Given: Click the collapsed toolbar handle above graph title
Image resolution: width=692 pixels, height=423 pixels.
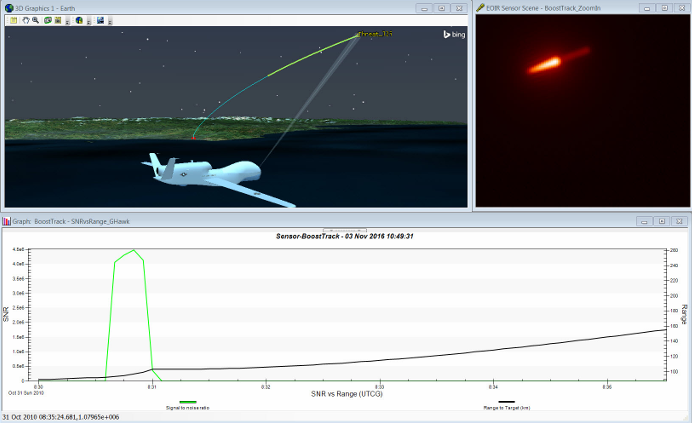Looking at the screenshot, I should pyautogui.click(x=345, y=230).
